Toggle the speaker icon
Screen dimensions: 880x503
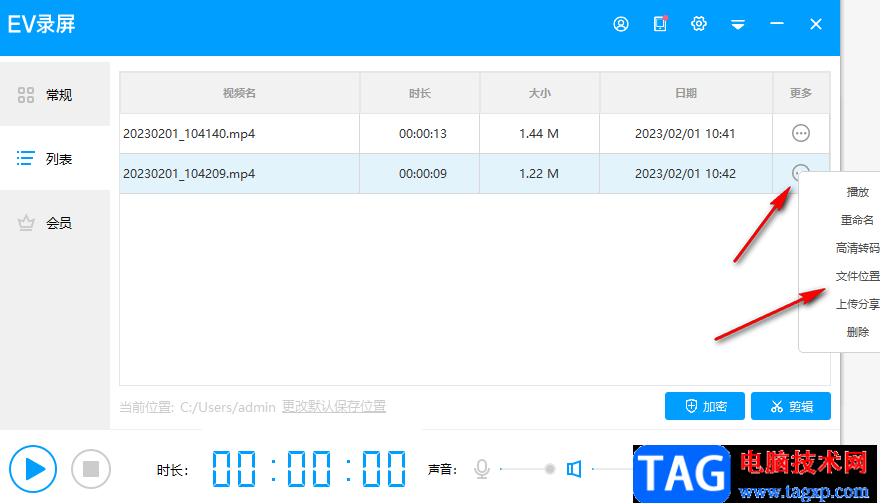coord(574,469)
